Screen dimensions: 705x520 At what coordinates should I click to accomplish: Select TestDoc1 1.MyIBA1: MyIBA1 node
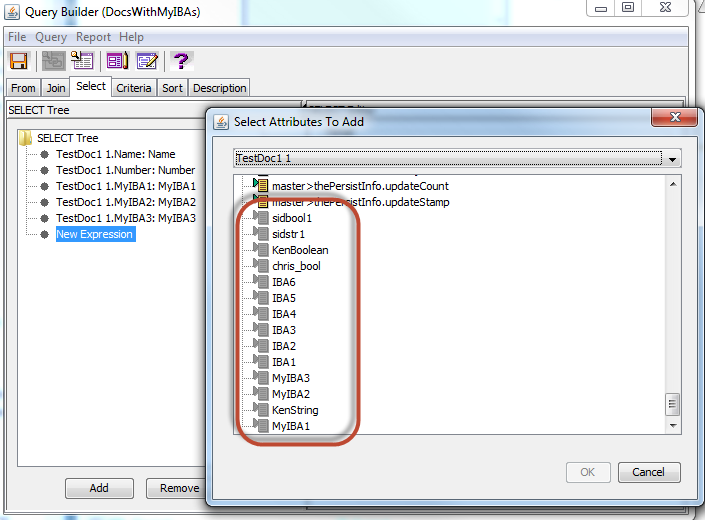pyautogui.click(x=126, y=186)
